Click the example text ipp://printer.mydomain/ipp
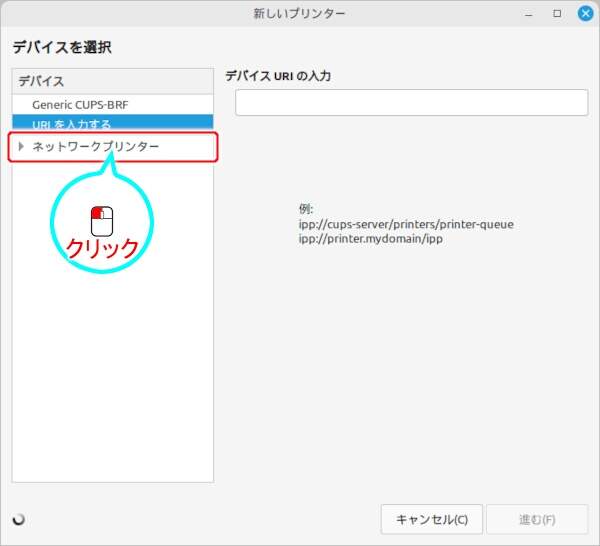The width and height of the screenshot is (600, 546). point(371,239)
